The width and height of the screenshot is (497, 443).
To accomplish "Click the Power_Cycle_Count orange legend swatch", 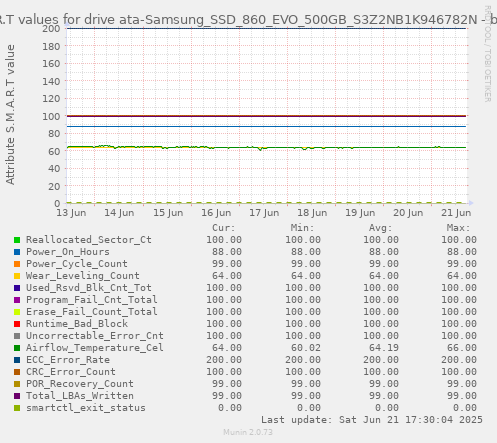I will click(17, 264).
